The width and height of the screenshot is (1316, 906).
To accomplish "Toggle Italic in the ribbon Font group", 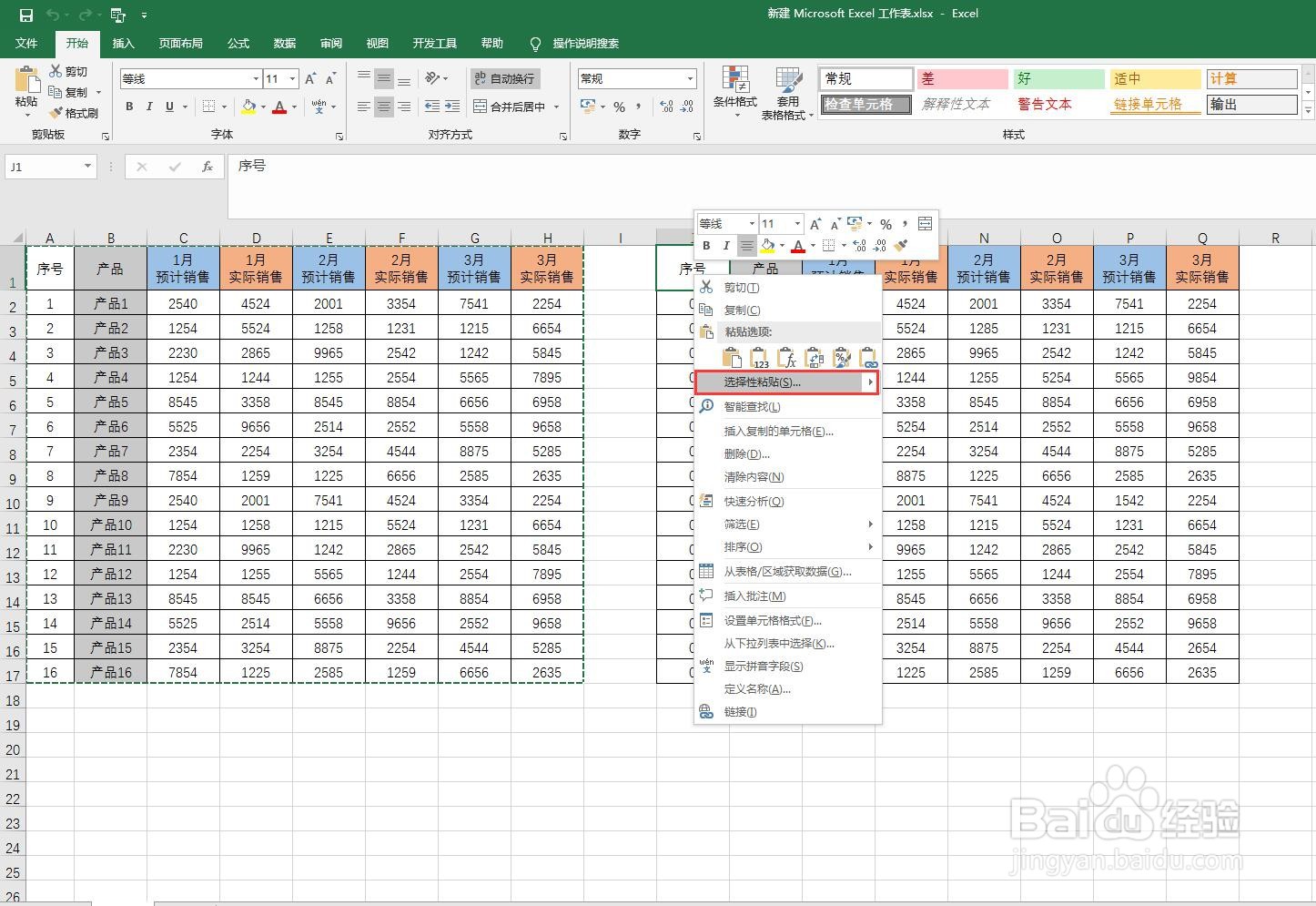I will coord(149,107).
